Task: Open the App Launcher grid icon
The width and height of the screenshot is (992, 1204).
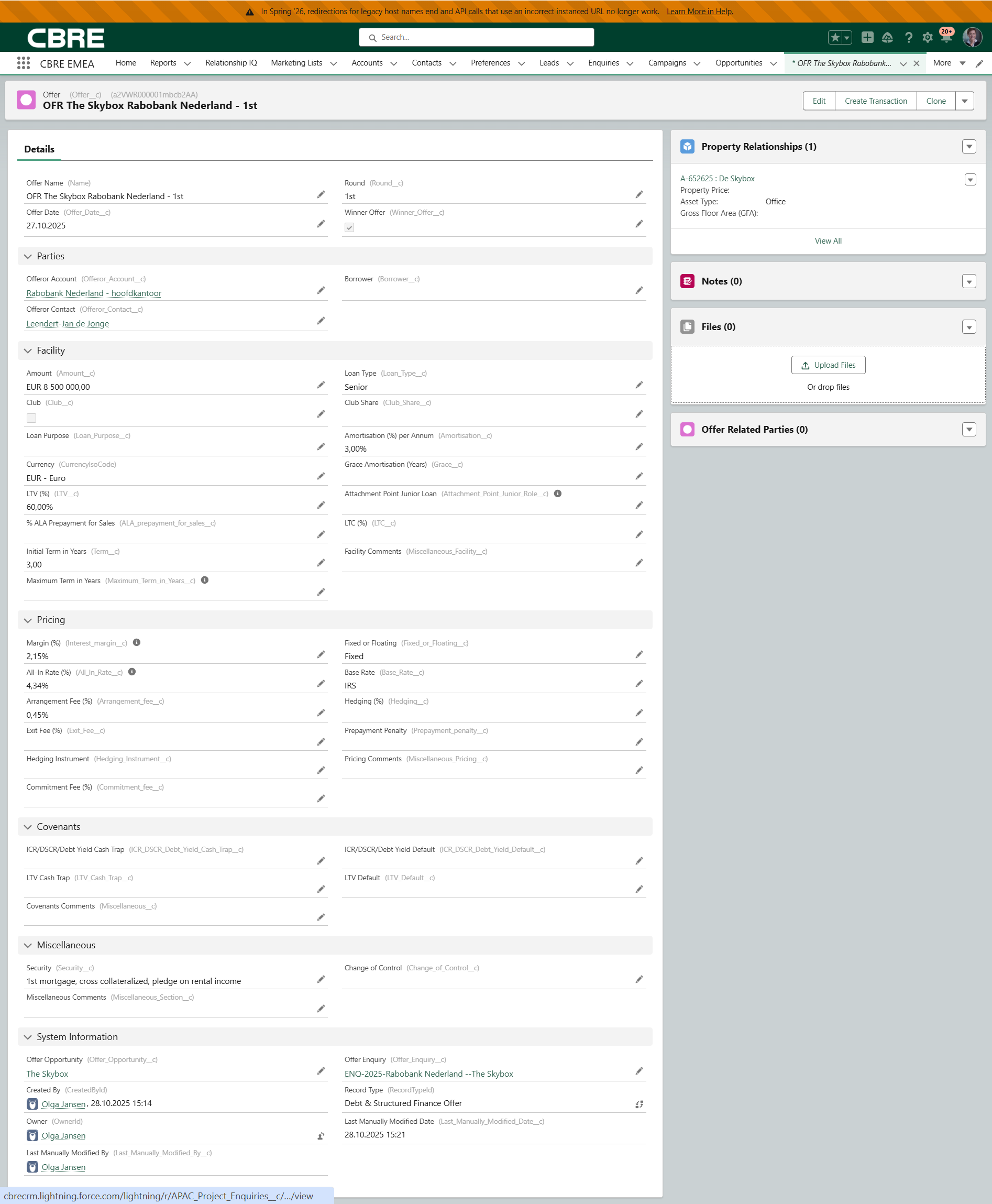Action: click(24, 63)
